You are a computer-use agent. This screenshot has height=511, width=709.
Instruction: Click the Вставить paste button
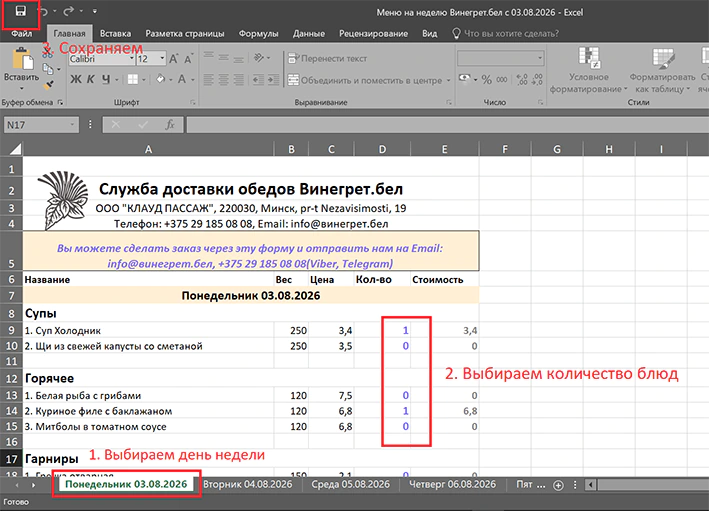coord(21,68)
